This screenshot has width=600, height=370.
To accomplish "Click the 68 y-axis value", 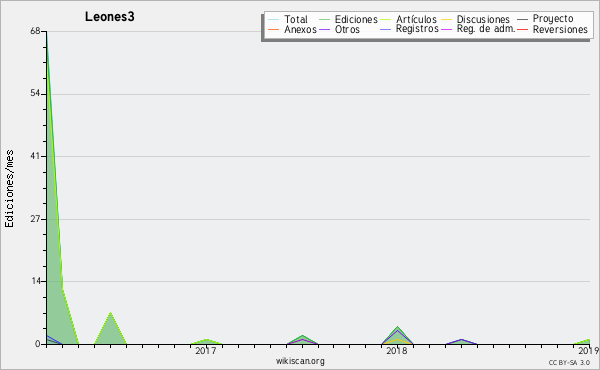I will (35, 31).
